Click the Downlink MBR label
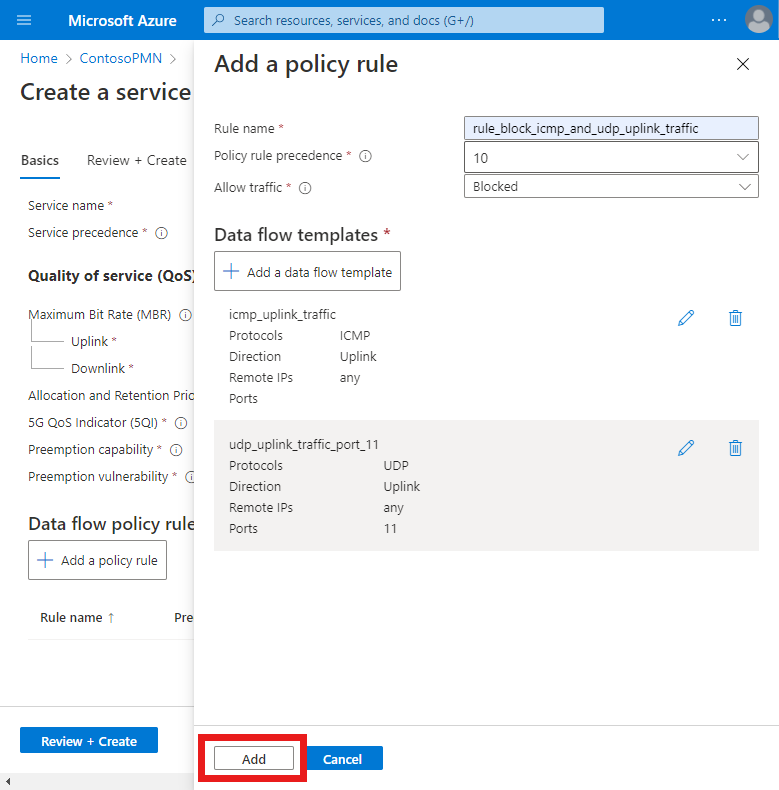Screen dimensions: 779x790 [x=98, y=369]
